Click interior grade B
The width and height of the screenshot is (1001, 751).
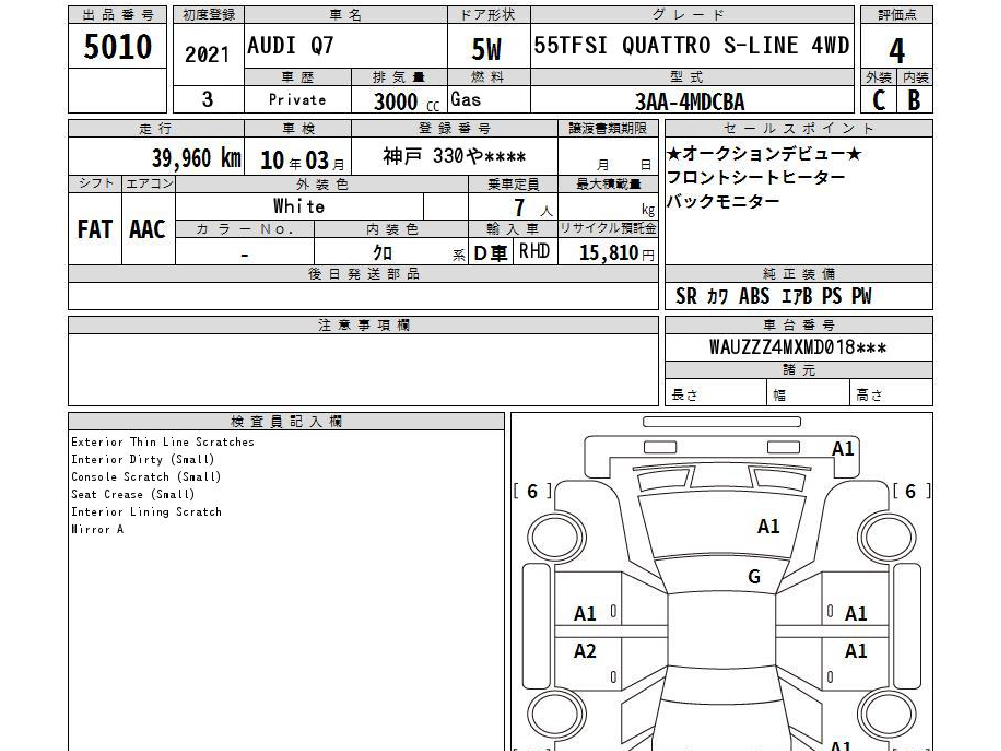pyautogui.click(x=914, y=100)
